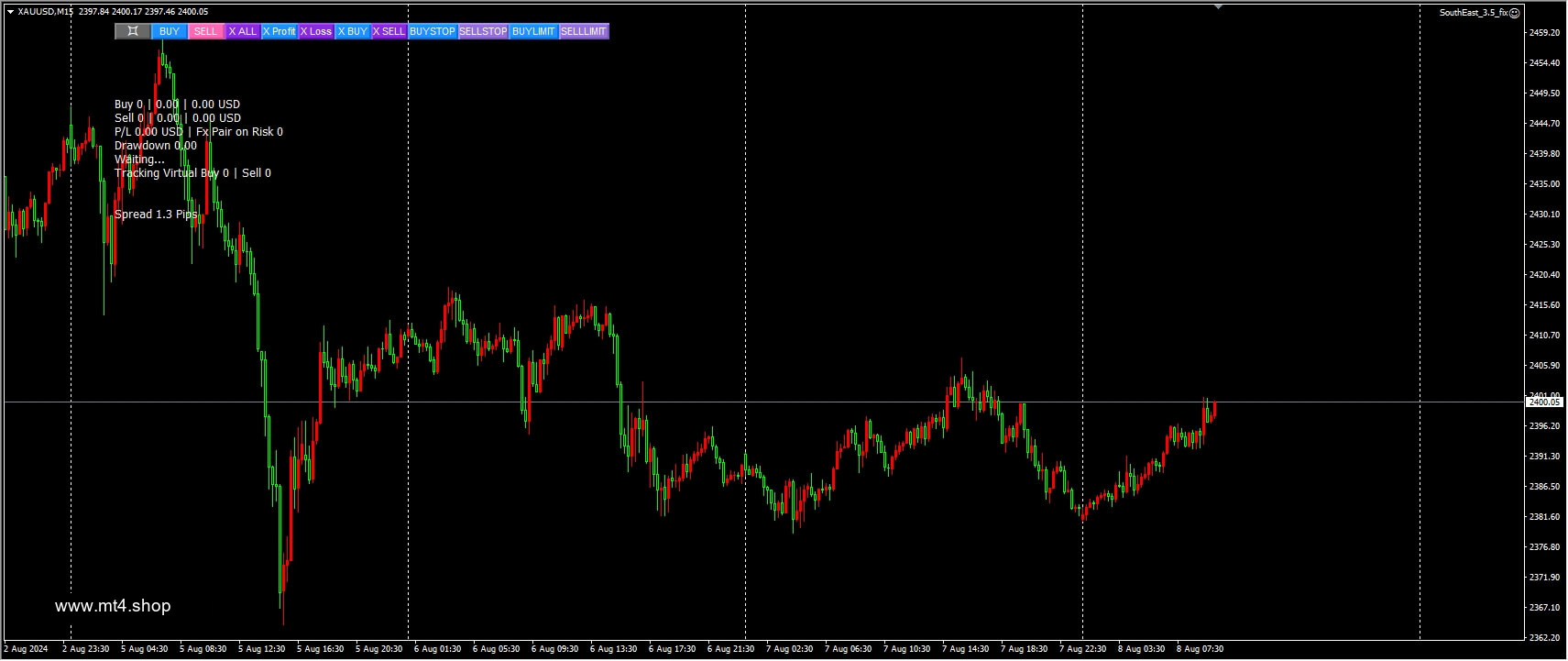Click the 'Waiting...' status text
The width and height of the screenshot is (1568, 661).
139,160
